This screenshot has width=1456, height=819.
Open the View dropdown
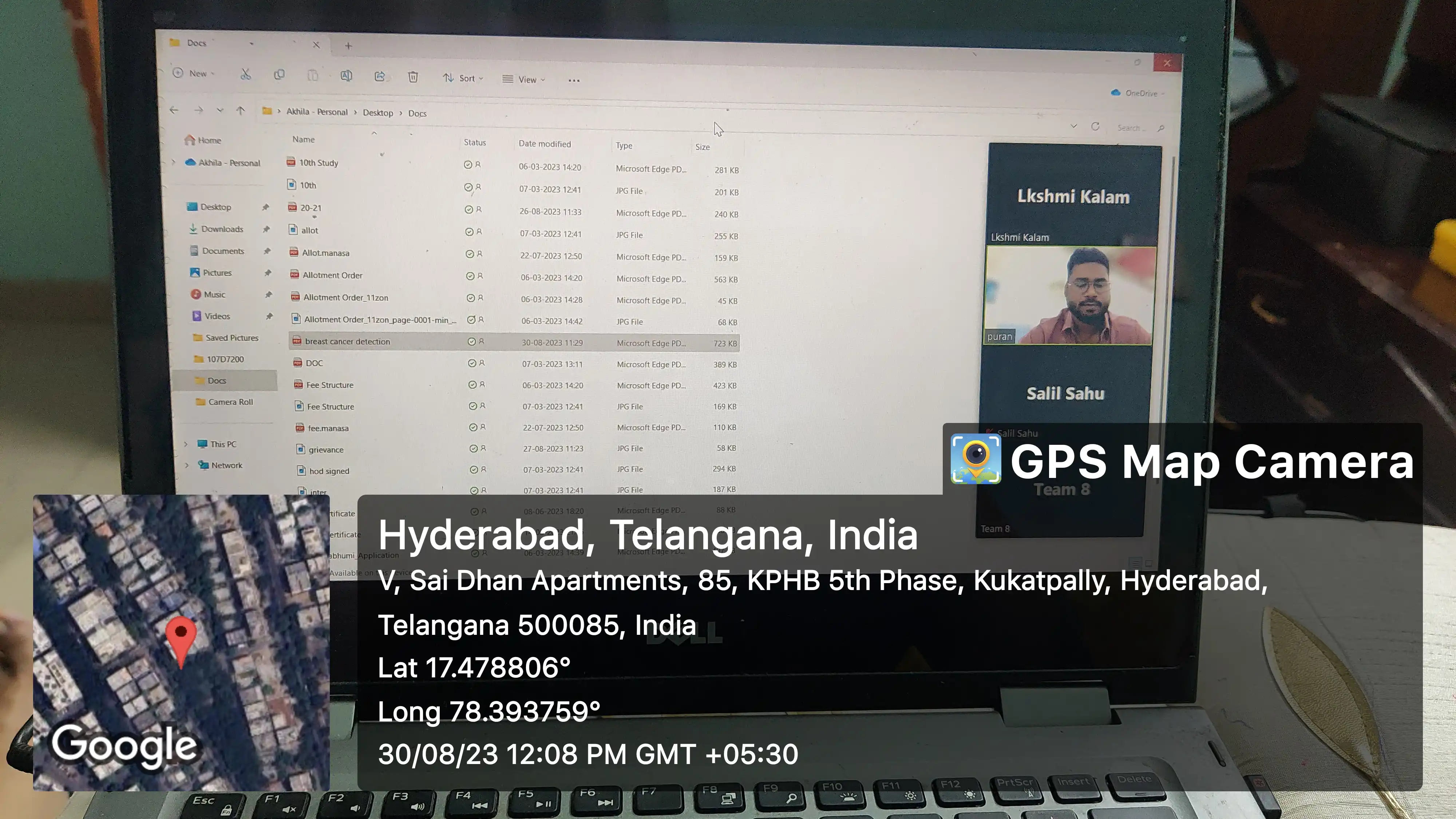(x=524, y=80)
